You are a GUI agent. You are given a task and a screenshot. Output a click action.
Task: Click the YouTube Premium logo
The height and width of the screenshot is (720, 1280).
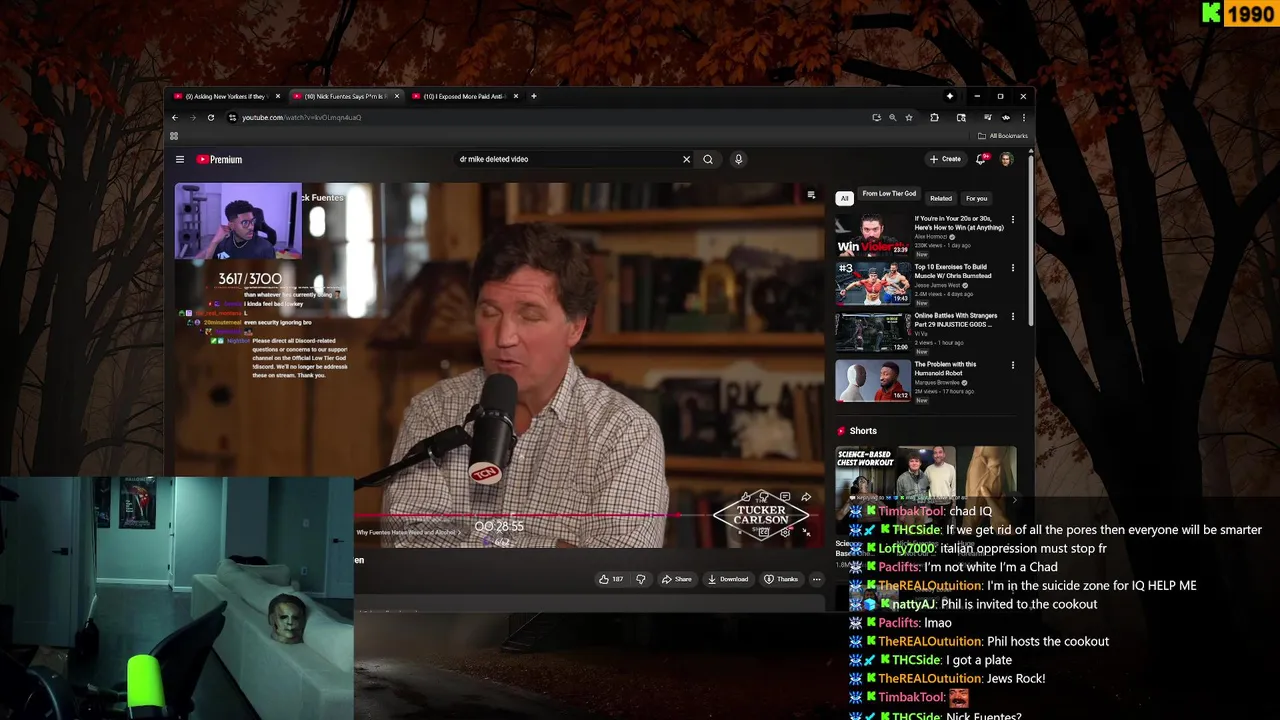point(219,159)
